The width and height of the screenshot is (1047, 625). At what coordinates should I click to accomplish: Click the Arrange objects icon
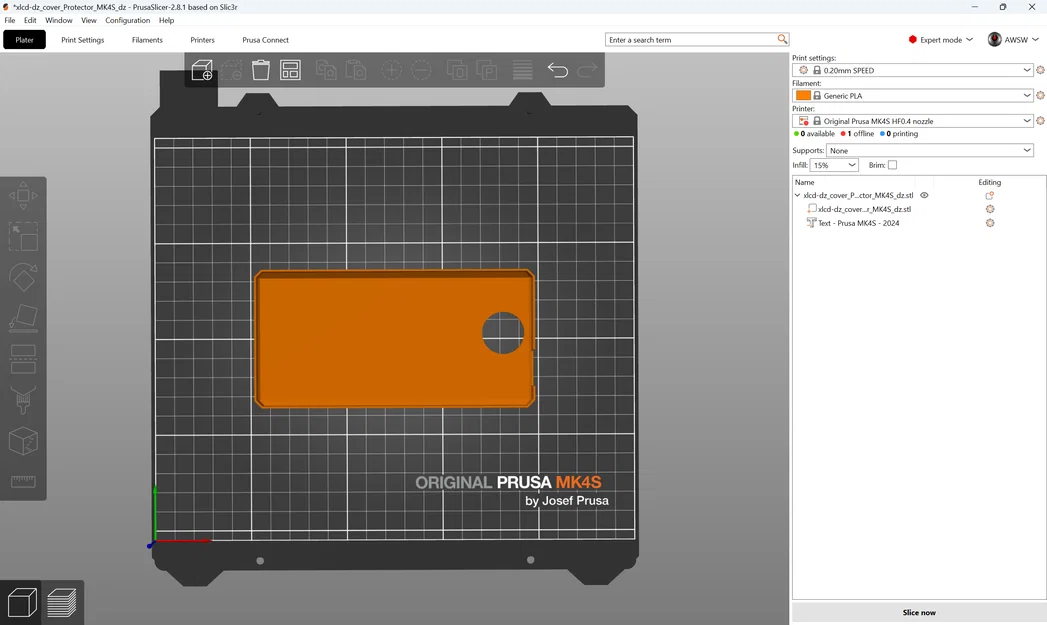click(290, 70)
